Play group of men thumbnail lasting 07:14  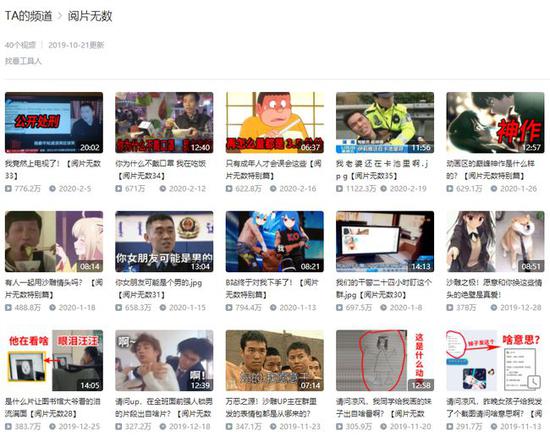(275, 360)
